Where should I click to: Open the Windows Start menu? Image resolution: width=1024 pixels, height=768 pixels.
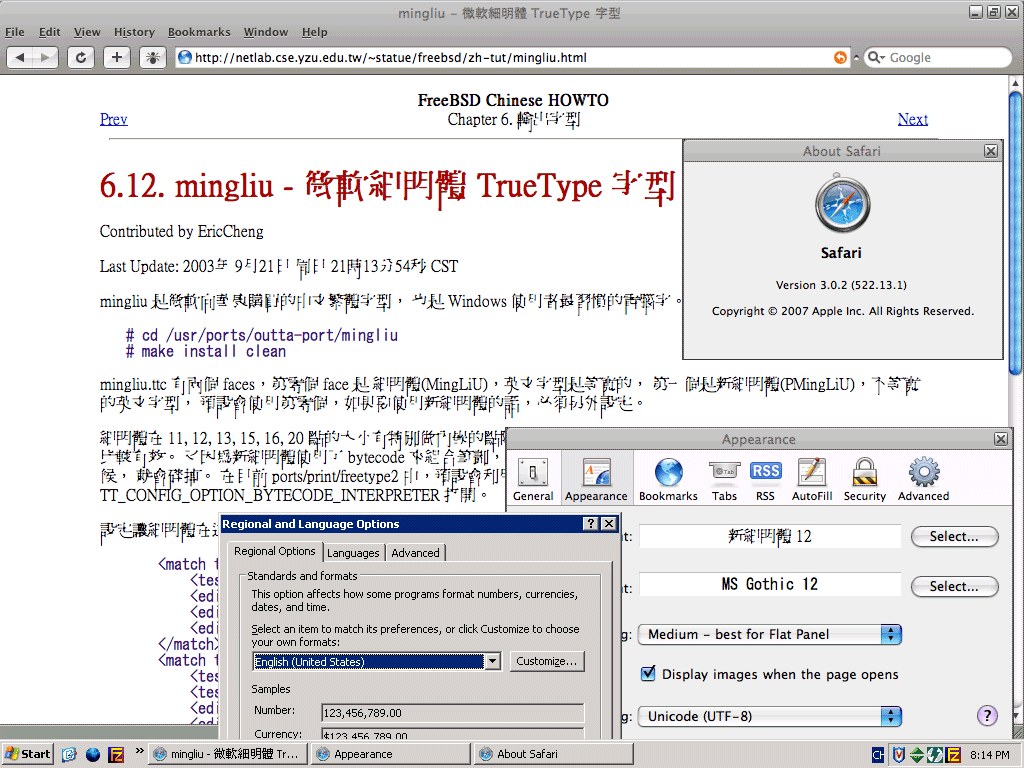(x=28, y=754)
